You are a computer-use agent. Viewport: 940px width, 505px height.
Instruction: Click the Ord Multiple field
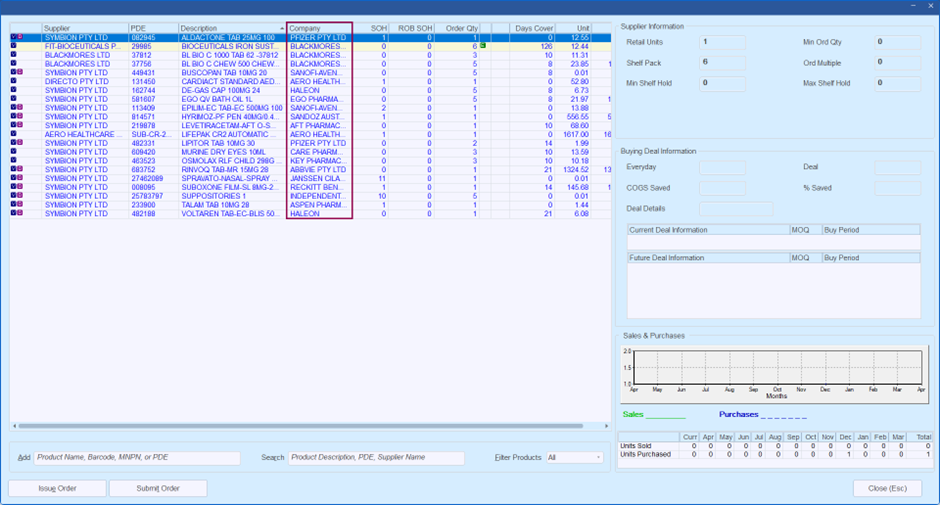(897, 62)
